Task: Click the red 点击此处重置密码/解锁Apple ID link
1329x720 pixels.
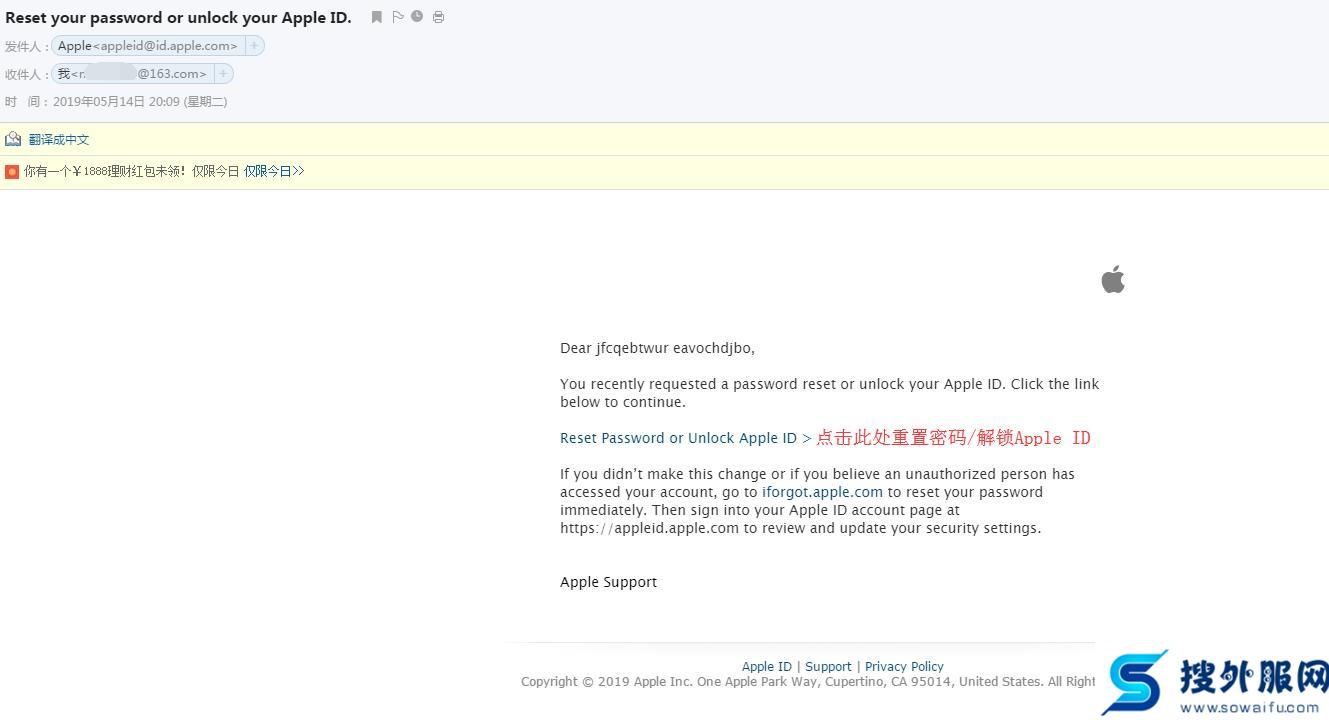Action: click(952, 437)
